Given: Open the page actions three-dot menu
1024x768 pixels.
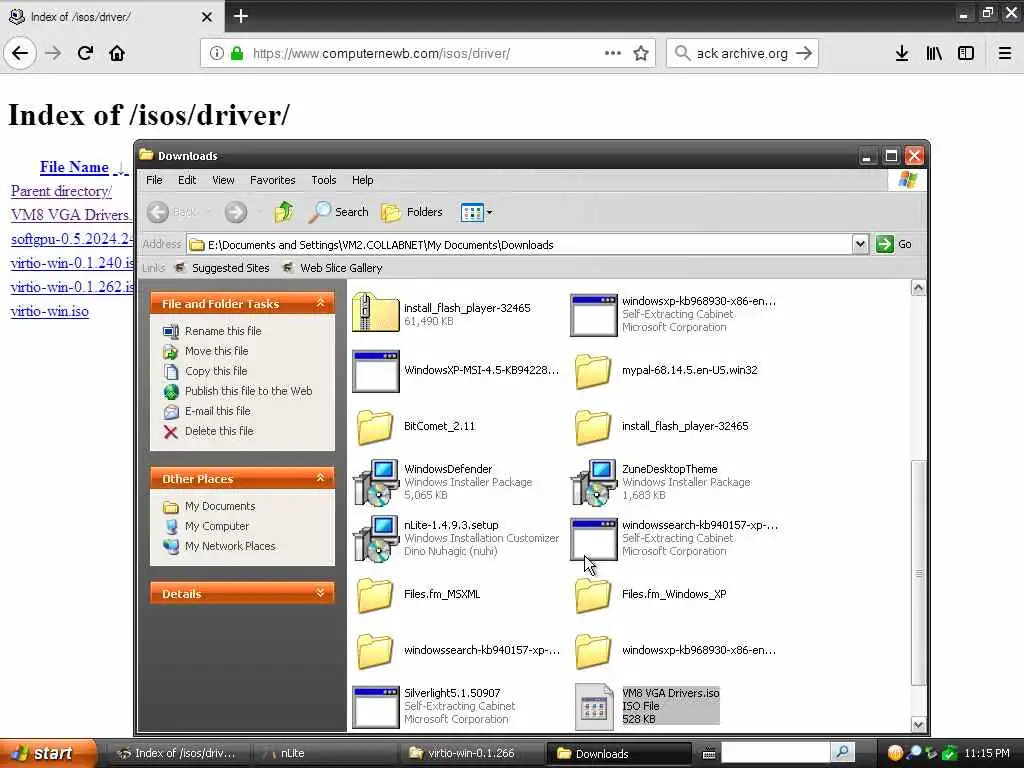Looking at the screenshot, I should 613,53.
